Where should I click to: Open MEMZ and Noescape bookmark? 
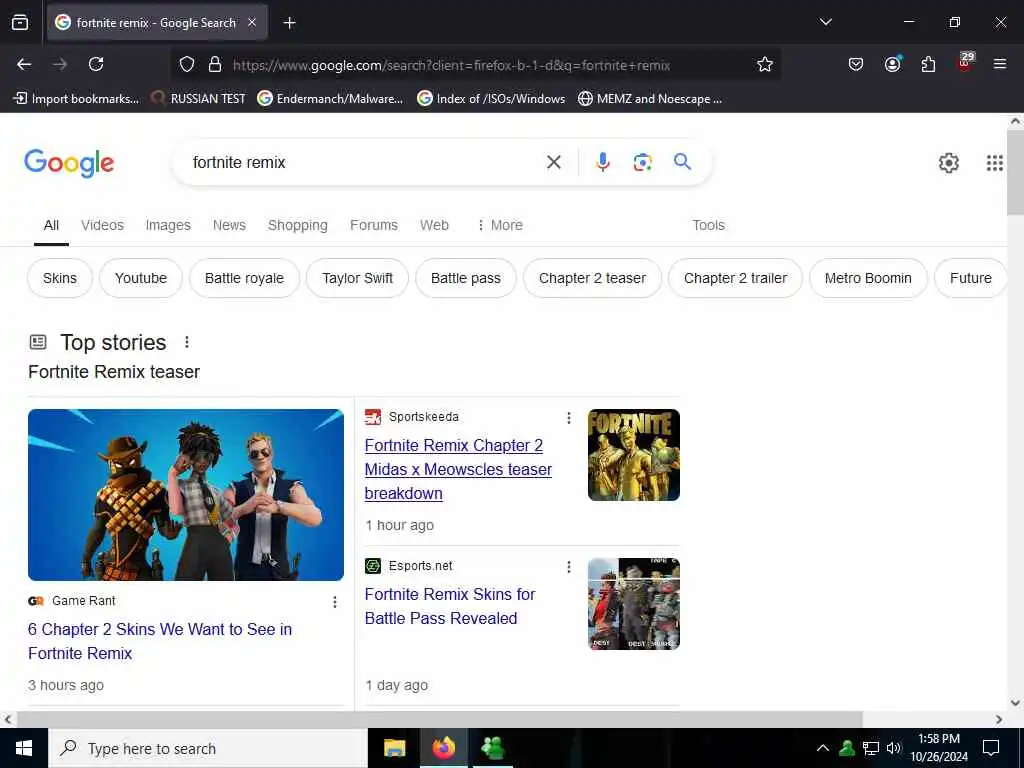point(650,99)
